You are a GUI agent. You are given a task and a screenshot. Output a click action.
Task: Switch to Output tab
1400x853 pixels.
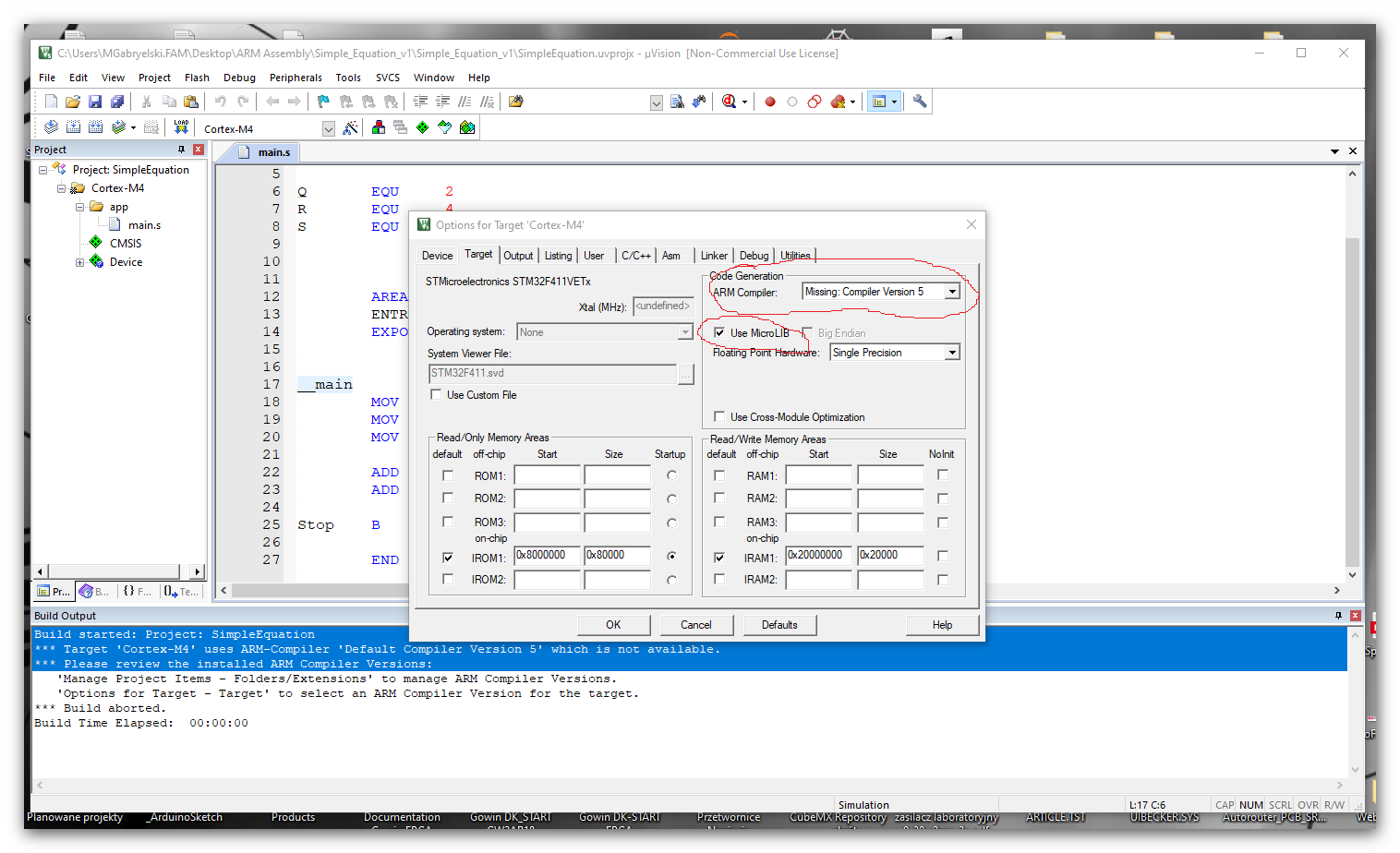tap(518, 256)
